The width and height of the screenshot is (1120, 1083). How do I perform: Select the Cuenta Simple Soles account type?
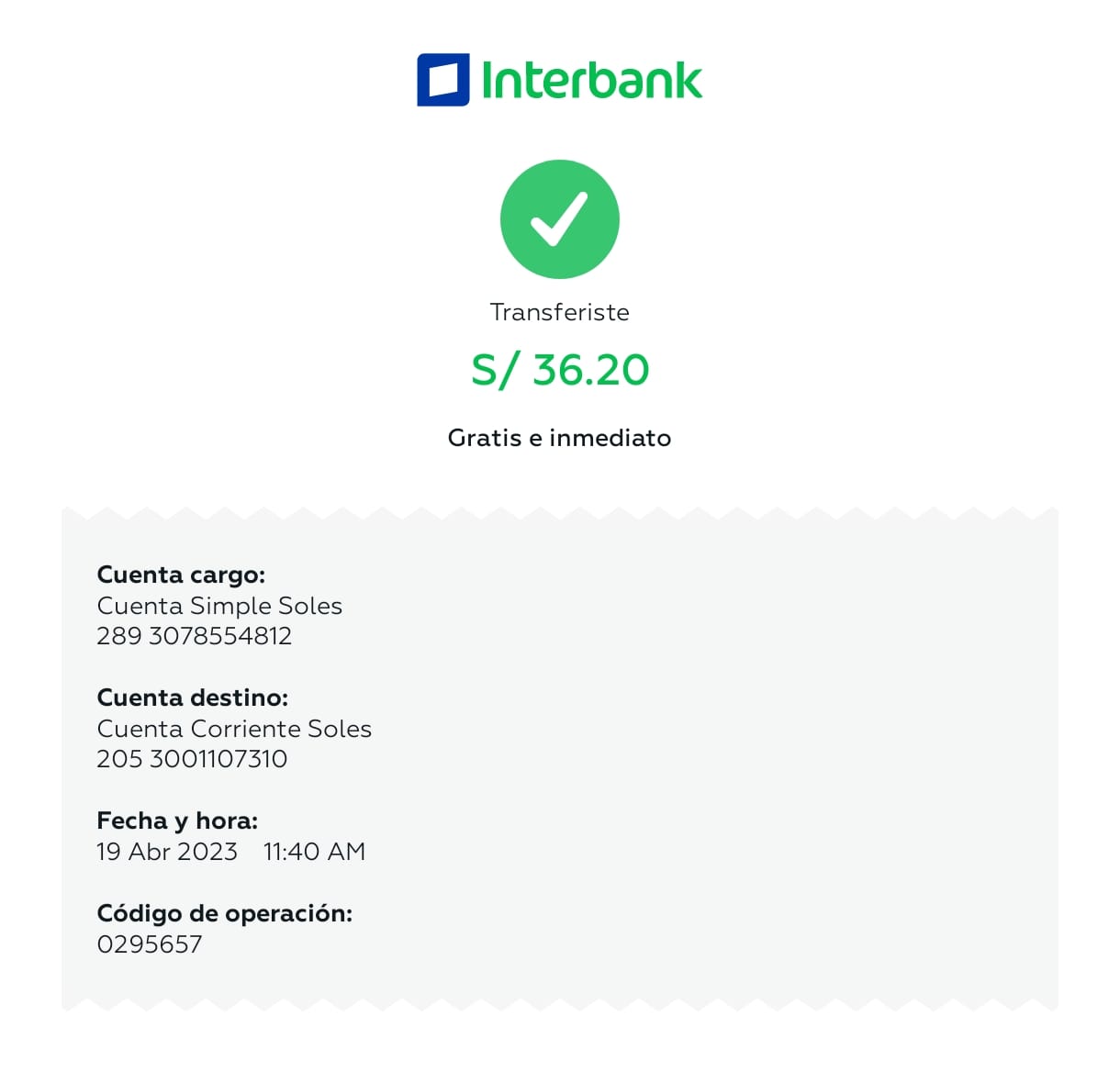(219, 606)
